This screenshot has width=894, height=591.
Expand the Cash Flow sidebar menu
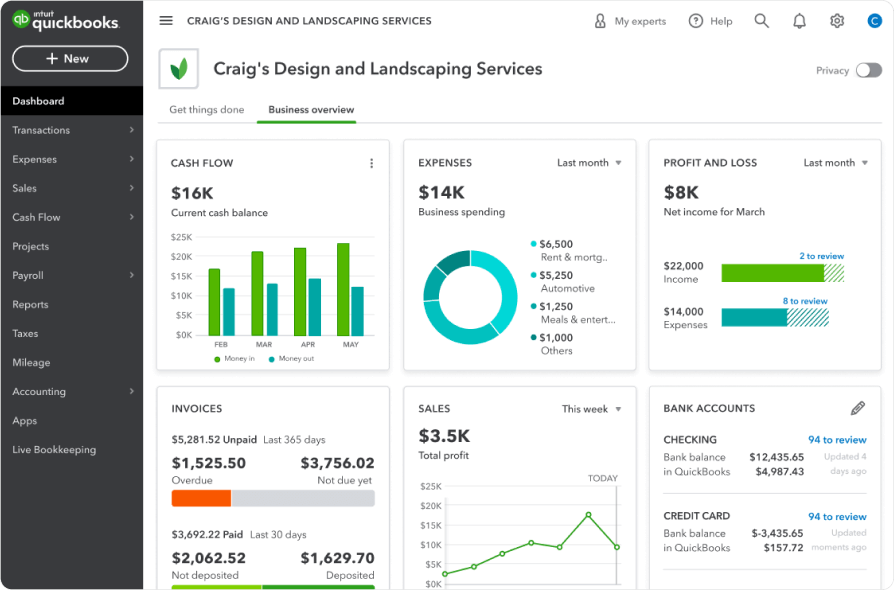click(x=72, y=217)
